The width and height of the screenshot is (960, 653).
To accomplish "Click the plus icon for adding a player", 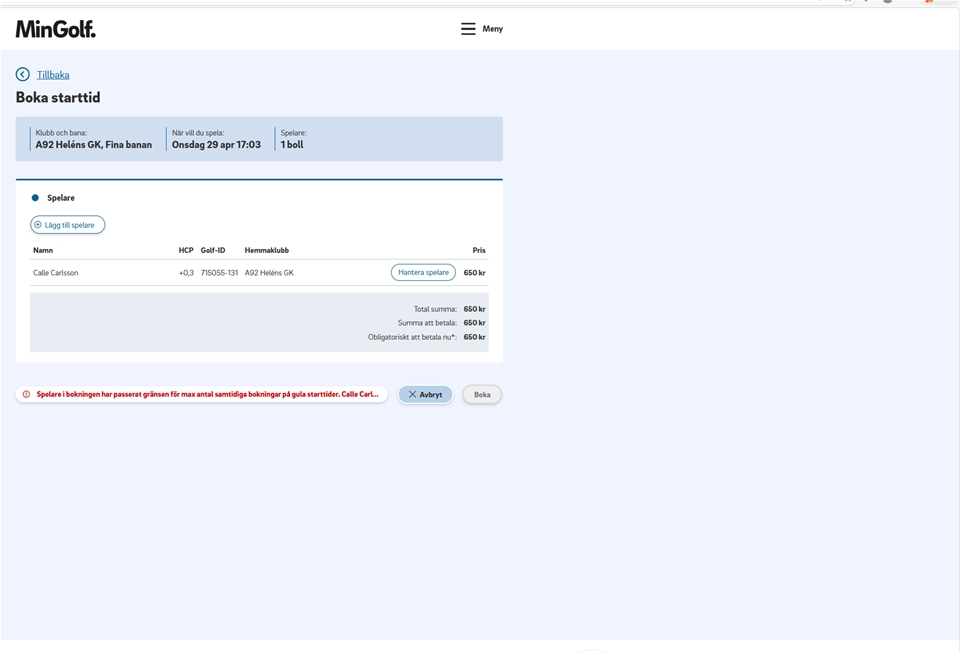I will pos(38,225).
